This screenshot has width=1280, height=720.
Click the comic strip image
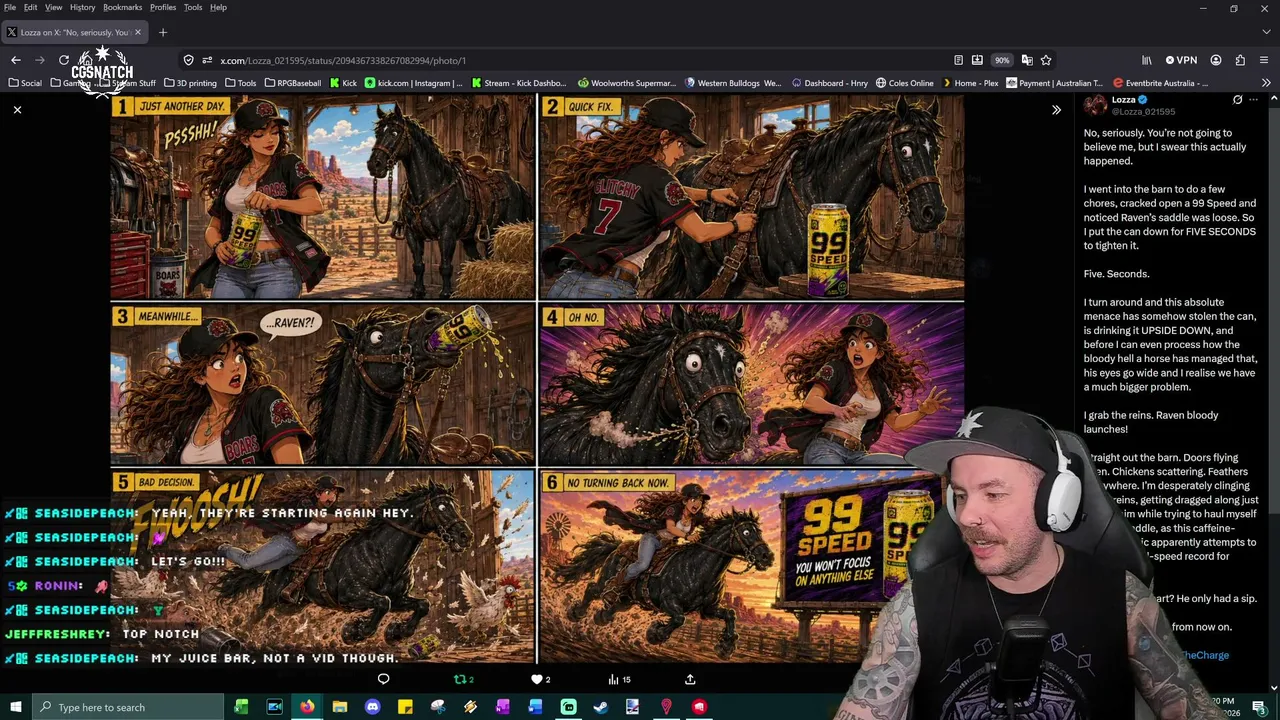coord(537,379)
